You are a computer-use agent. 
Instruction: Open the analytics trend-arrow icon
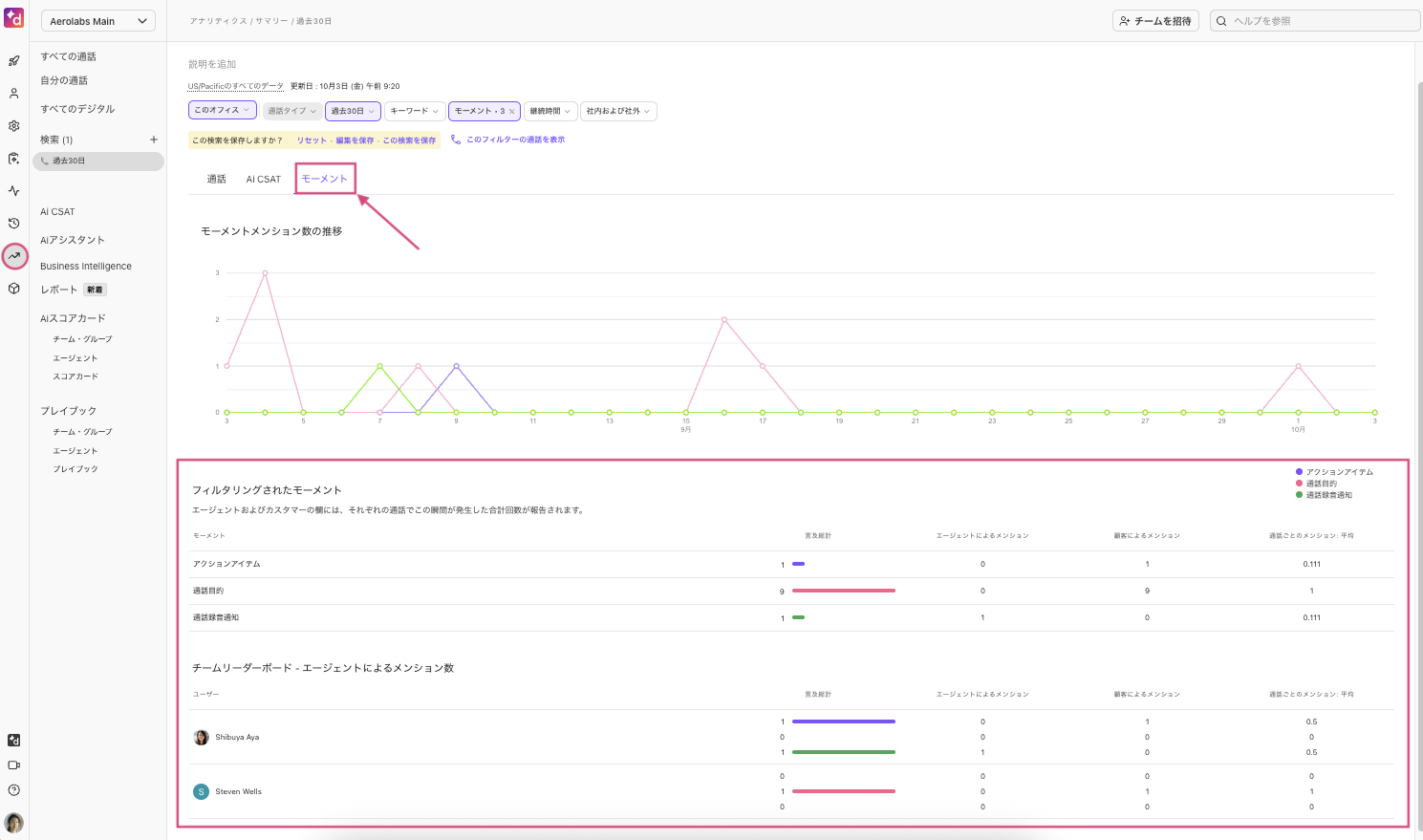[14, 256]
